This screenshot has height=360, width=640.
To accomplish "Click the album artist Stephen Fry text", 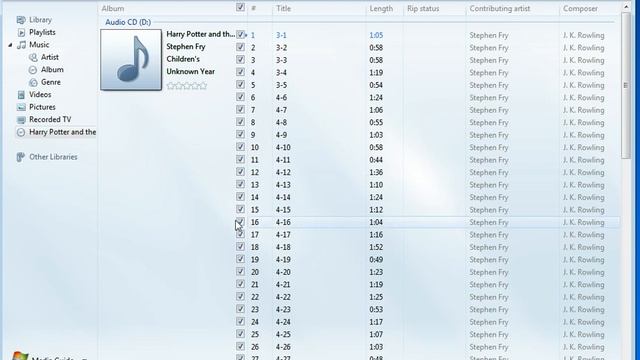I will (186, 47).
